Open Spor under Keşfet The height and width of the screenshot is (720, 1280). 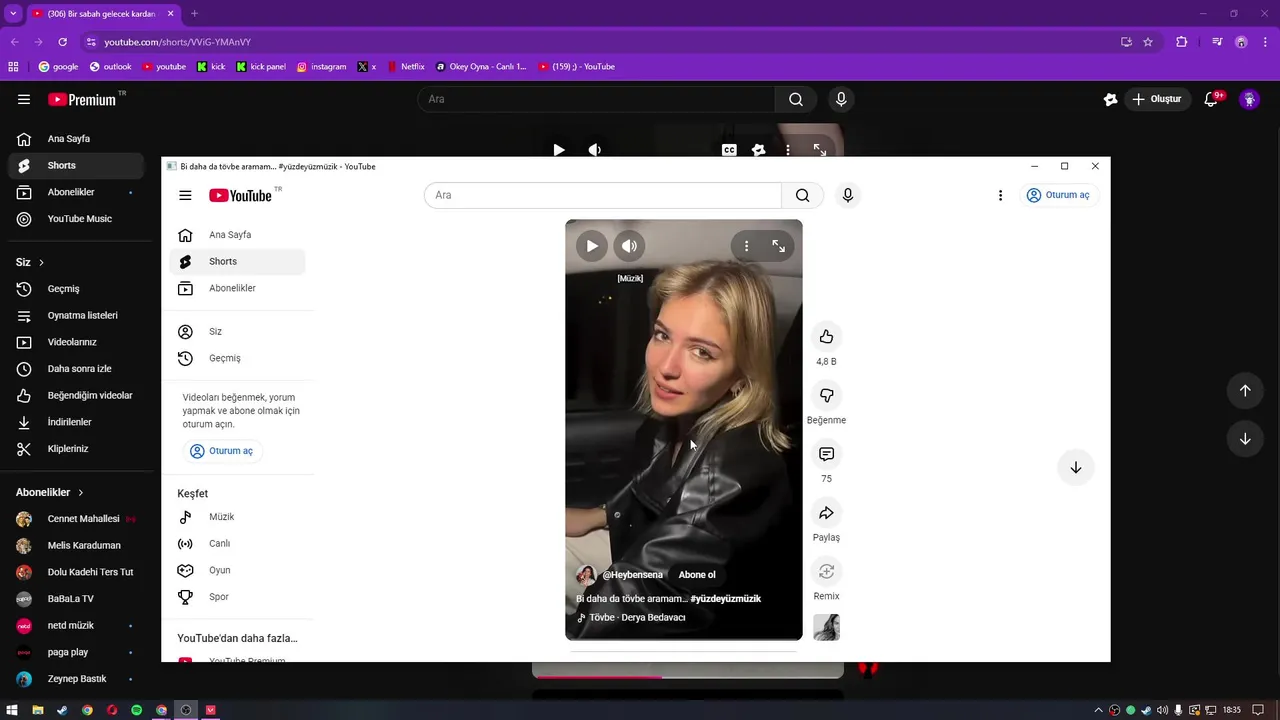pyautogui.click(x=237, y=597)
